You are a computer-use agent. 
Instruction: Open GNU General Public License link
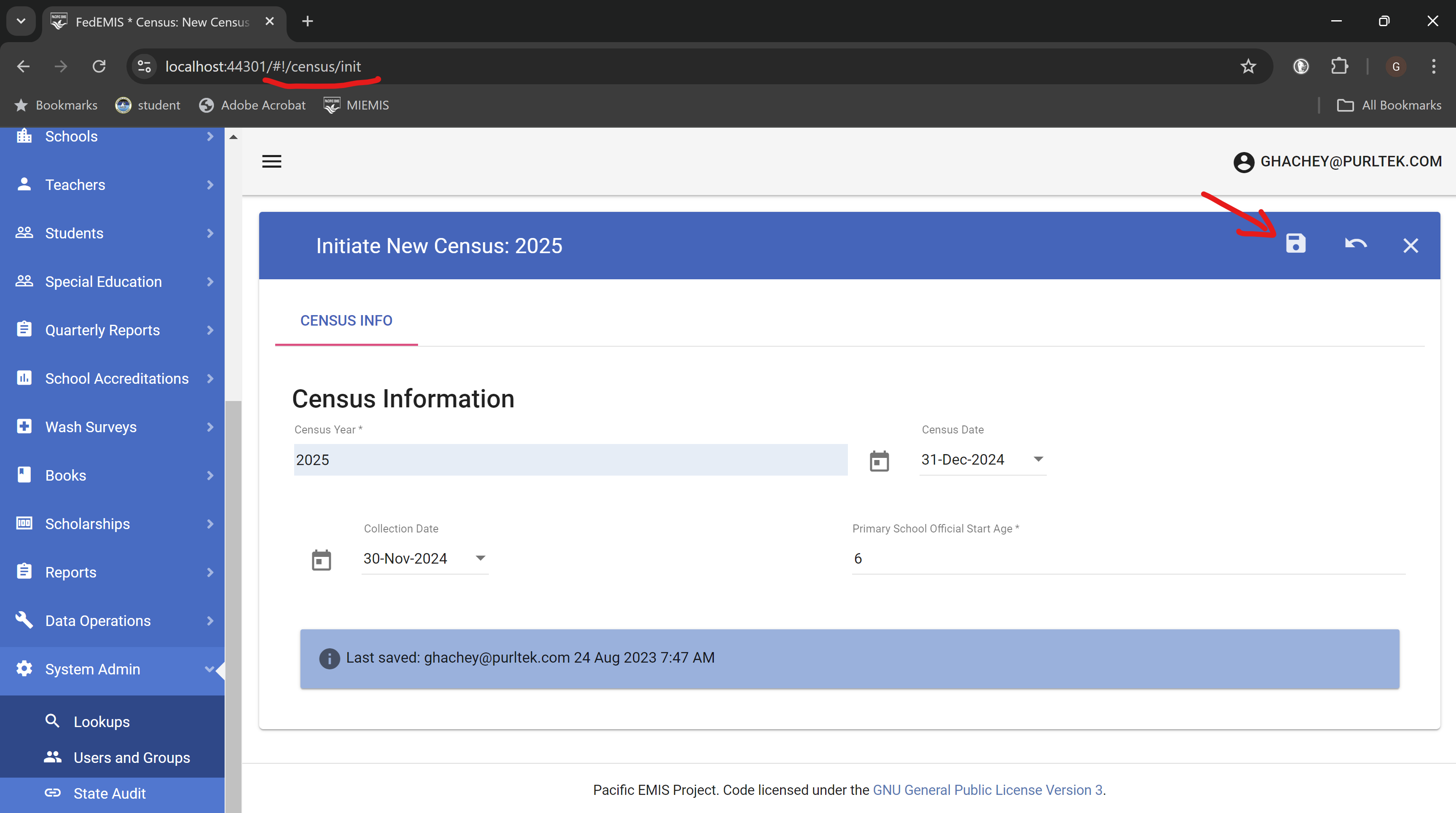click(x=987, y=790)
